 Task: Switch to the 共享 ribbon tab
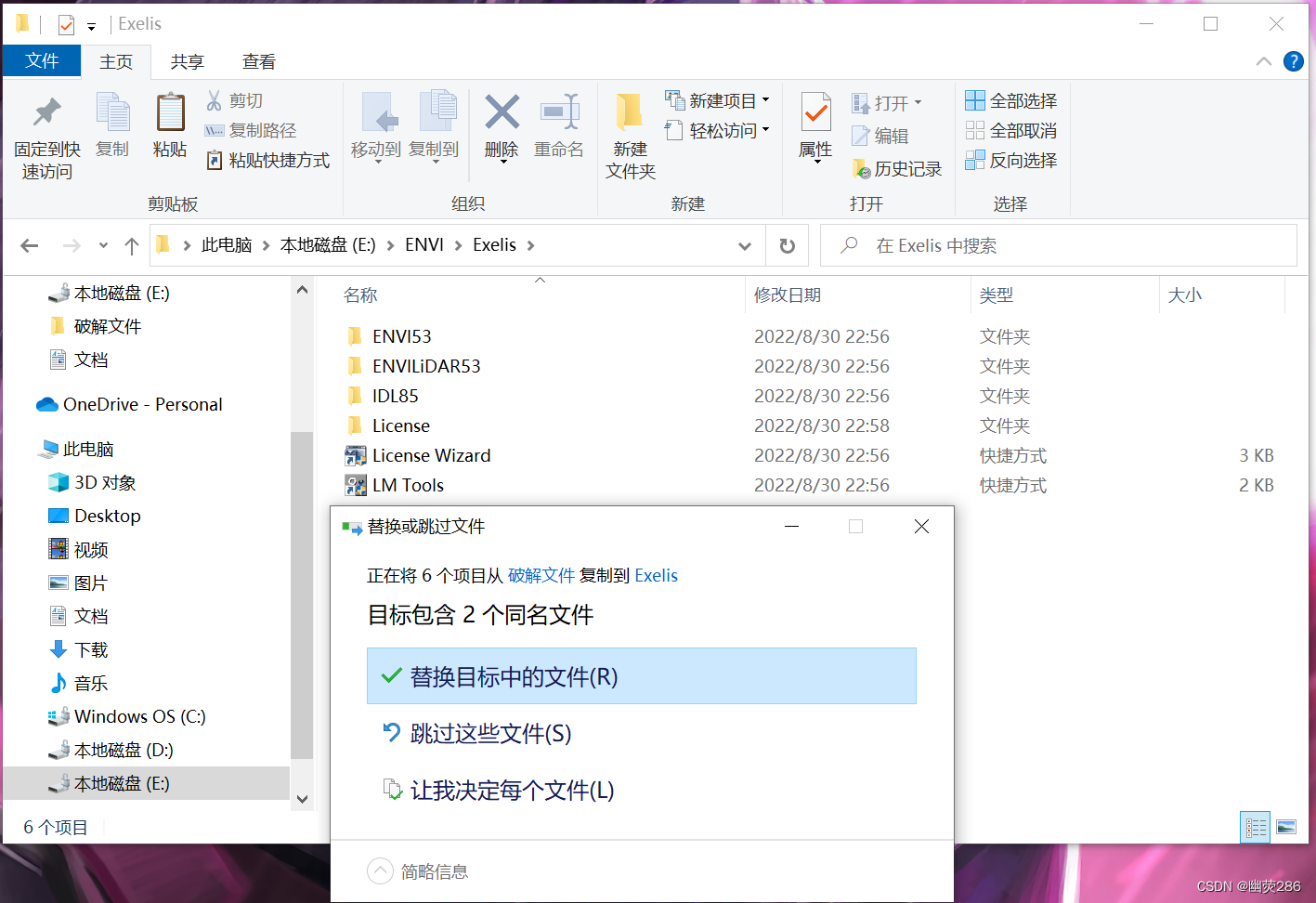[x=188, y=61]
